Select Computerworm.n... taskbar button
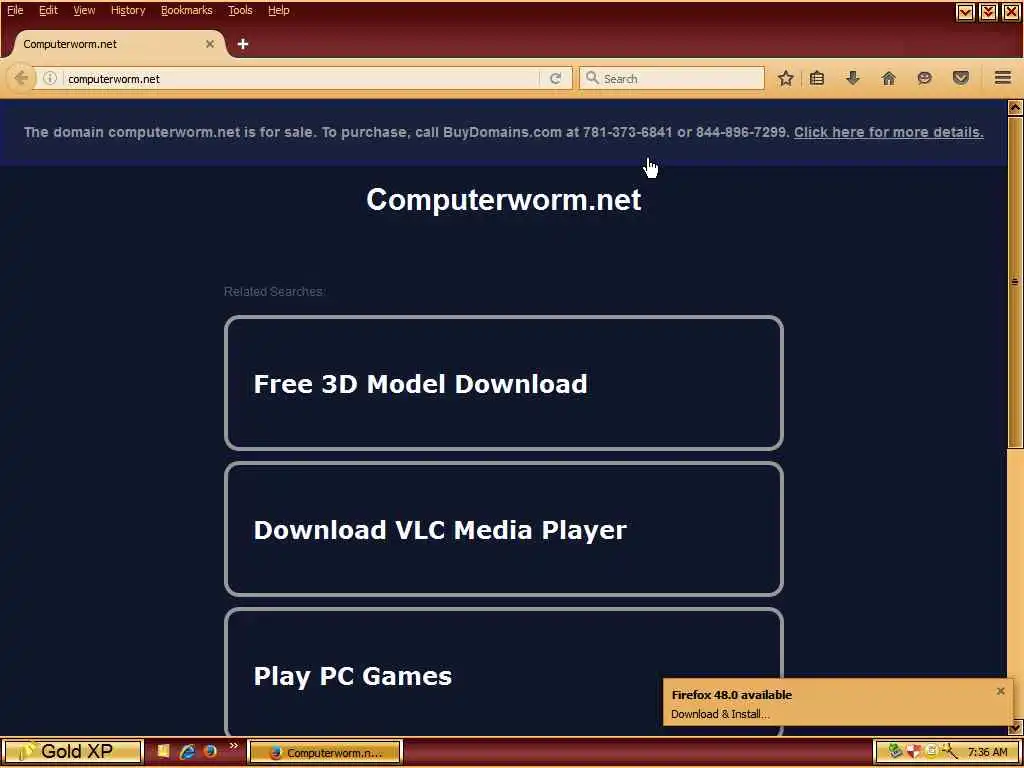The image size is (1024, 768). click(x=325, y=752)
